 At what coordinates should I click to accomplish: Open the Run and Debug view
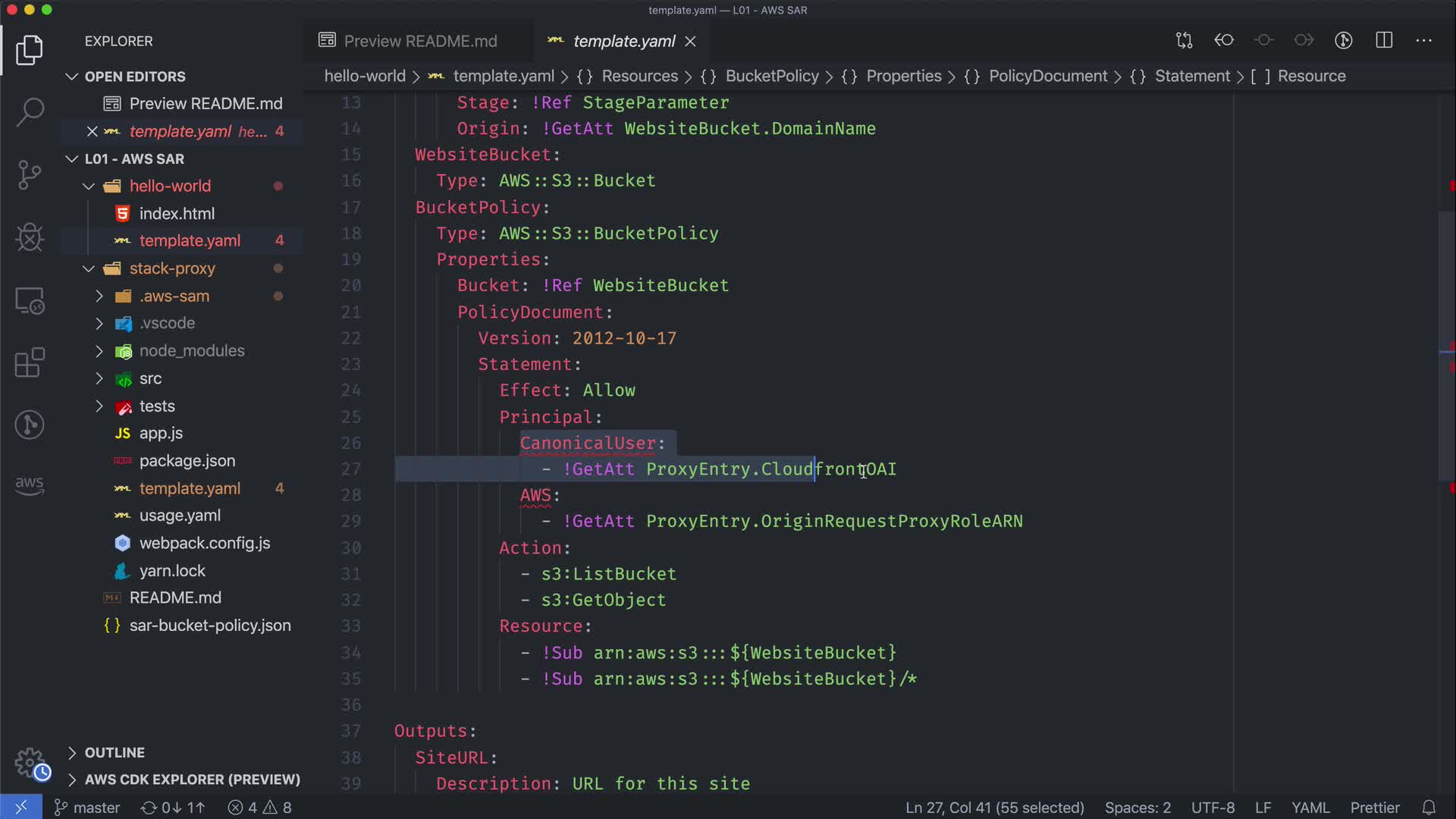[x=30, y=237]
